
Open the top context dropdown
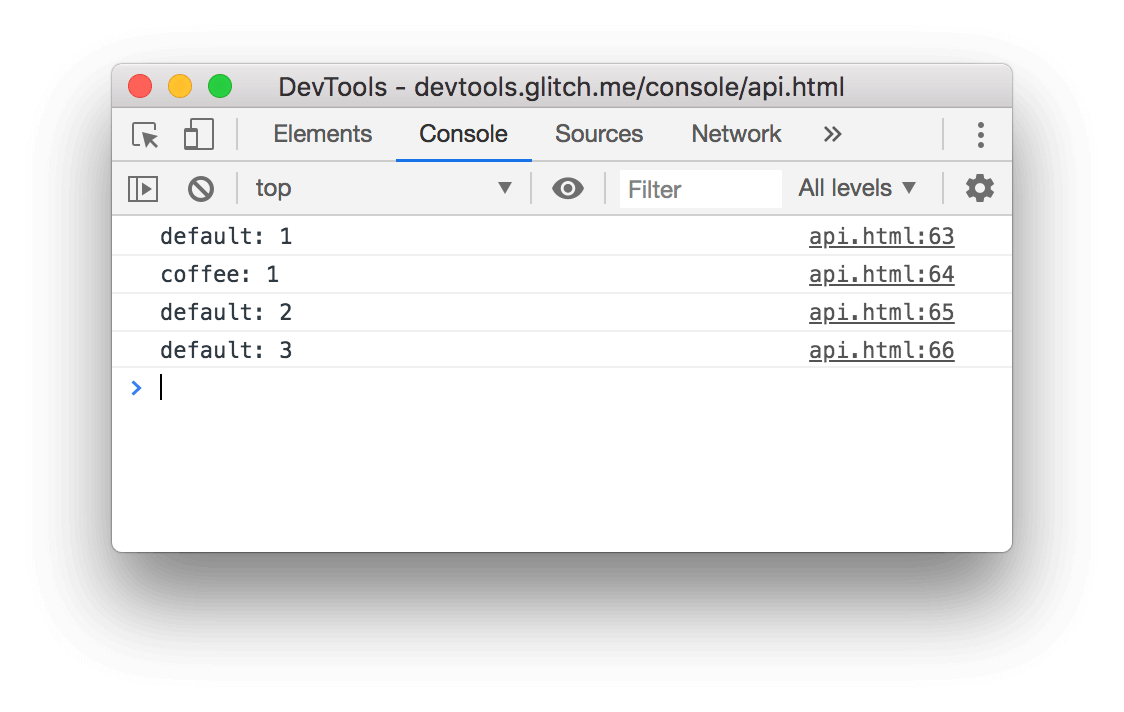384,188
